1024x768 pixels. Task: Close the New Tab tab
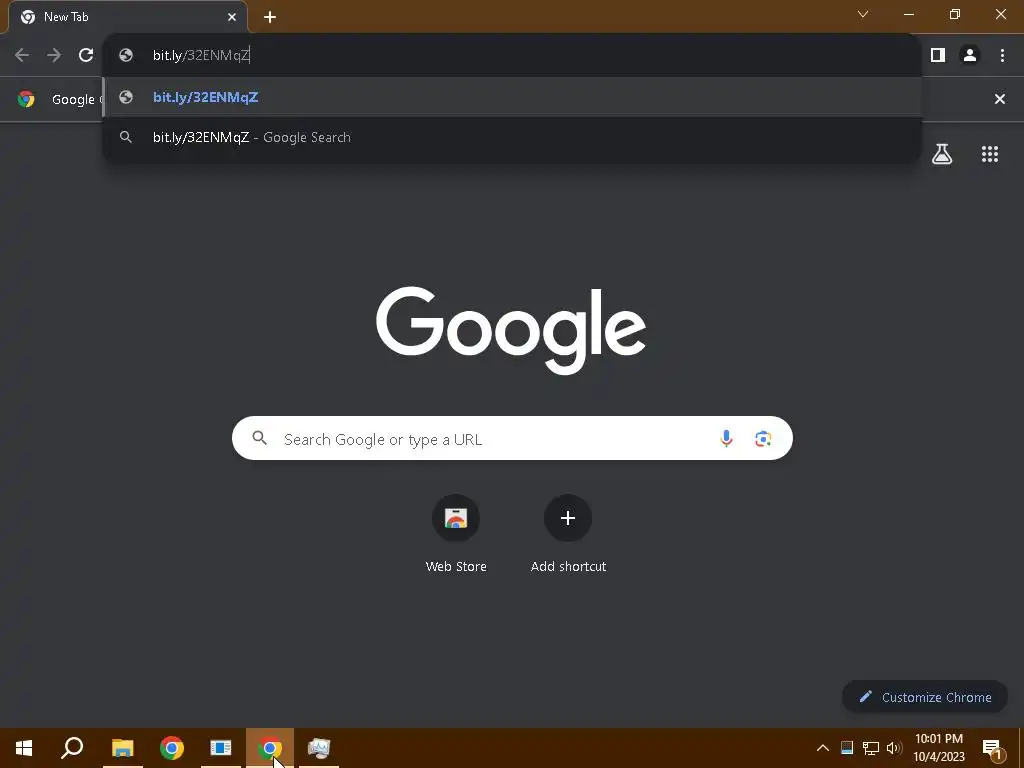click(232, 17)
